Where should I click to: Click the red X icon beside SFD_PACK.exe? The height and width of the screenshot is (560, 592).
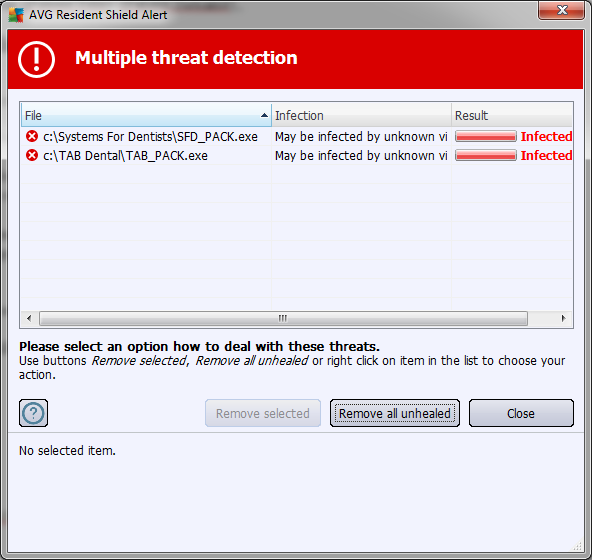click(32, 136)
